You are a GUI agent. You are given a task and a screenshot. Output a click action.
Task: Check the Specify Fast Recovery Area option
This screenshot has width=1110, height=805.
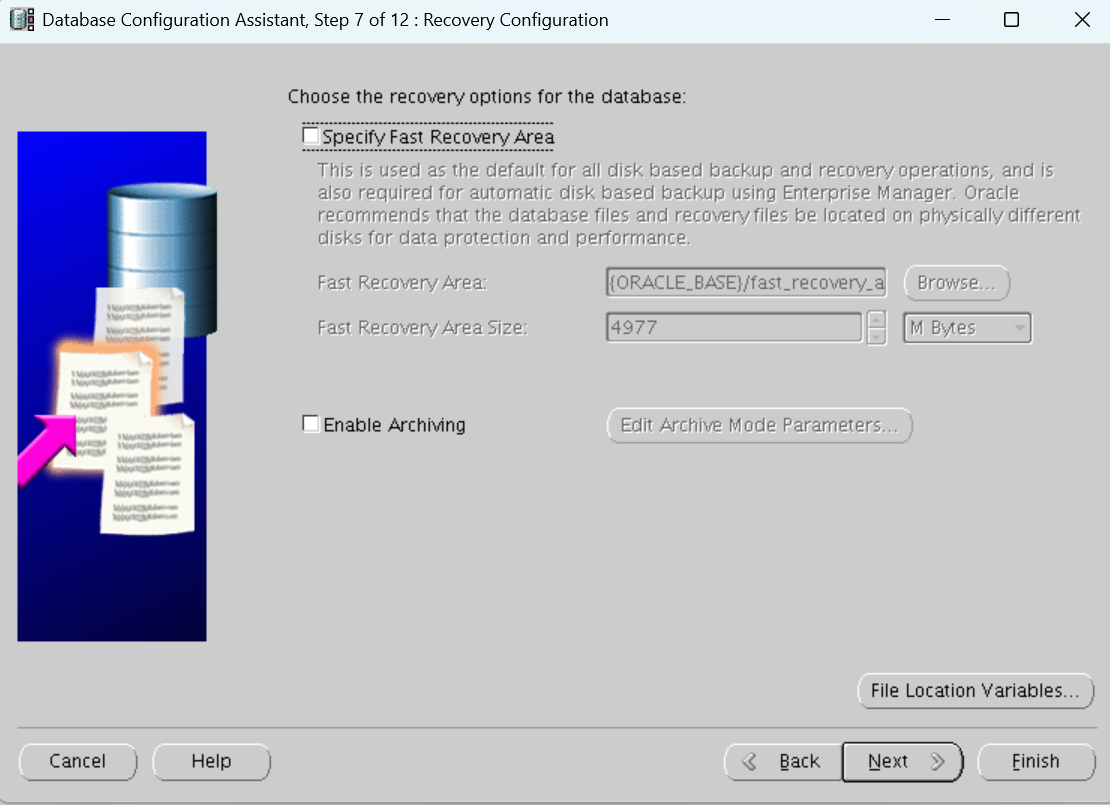[310, 135]
